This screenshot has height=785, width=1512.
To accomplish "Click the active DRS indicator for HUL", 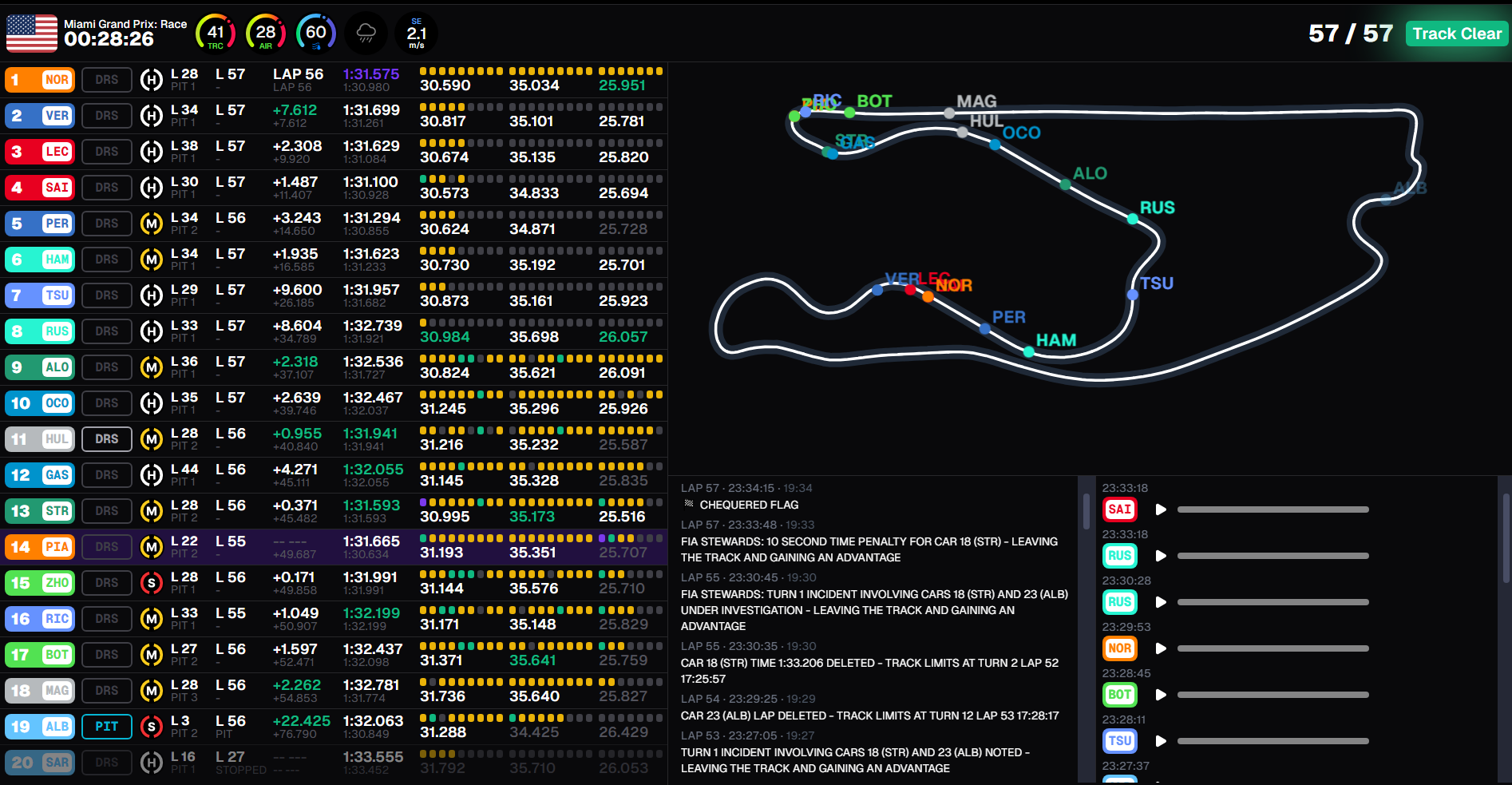I will click(107, 439).
